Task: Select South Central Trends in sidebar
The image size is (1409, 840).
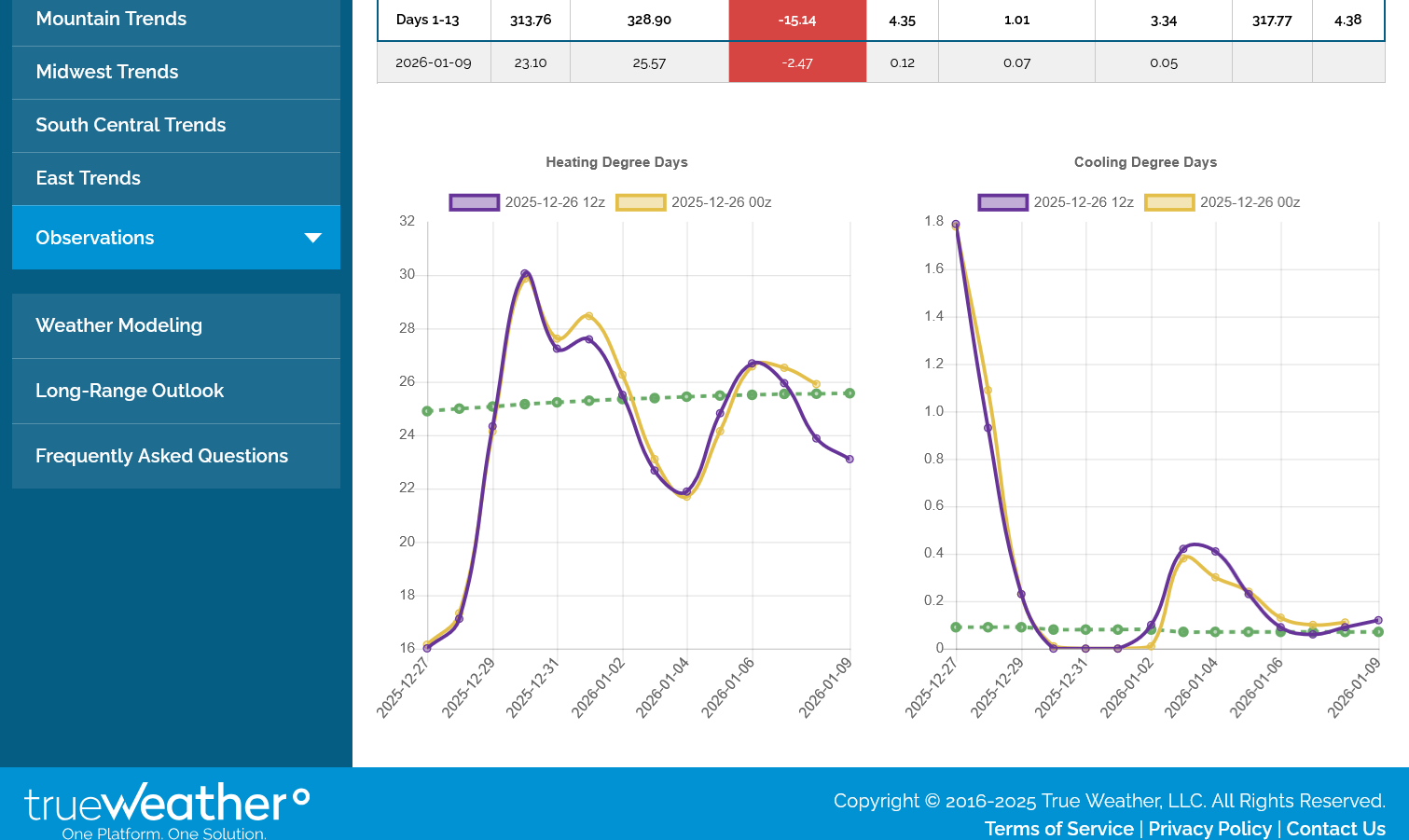Action: point(131,125)
